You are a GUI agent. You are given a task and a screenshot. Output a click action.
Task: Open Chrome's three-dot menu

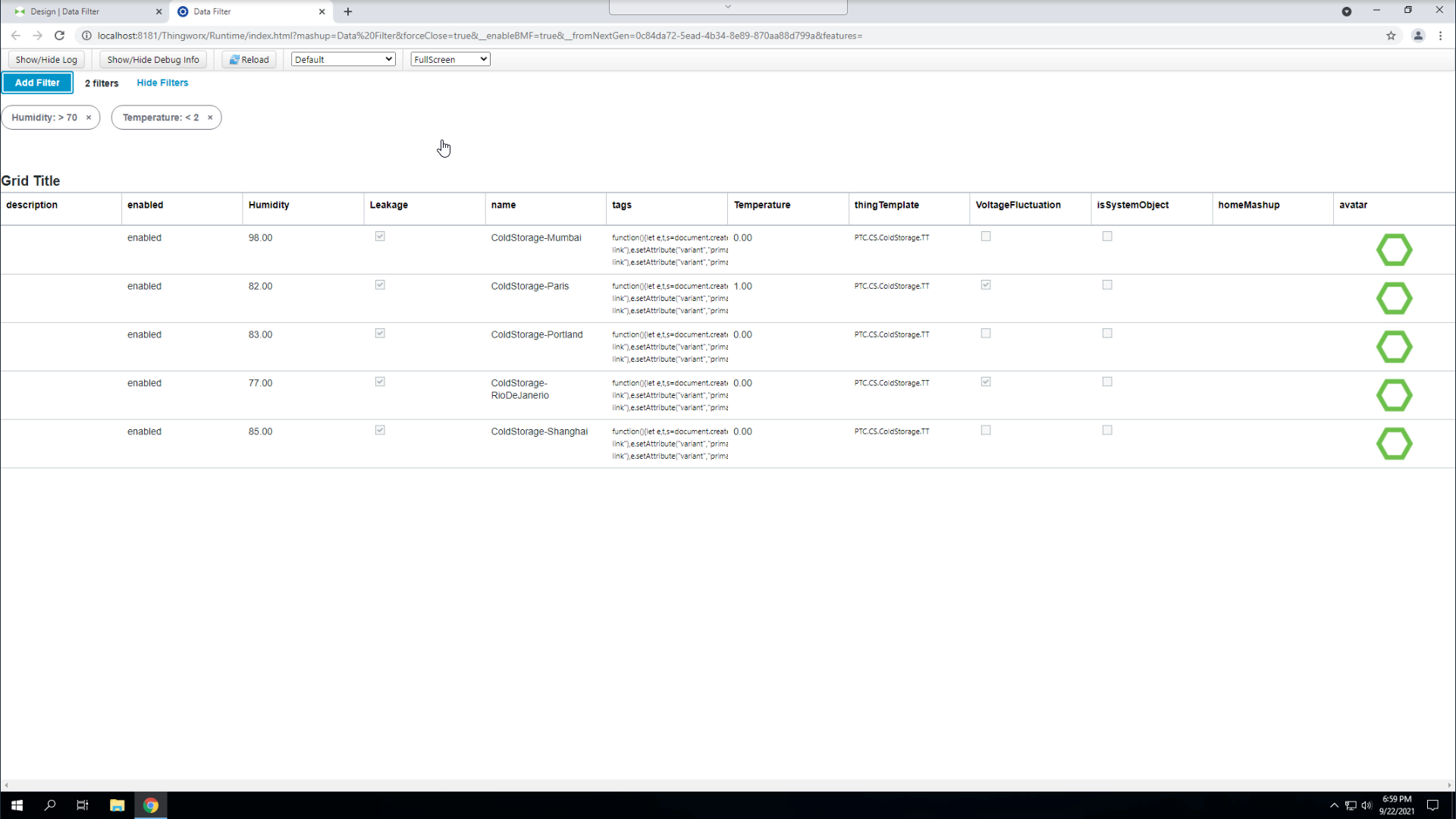(x=1440, y=36)
